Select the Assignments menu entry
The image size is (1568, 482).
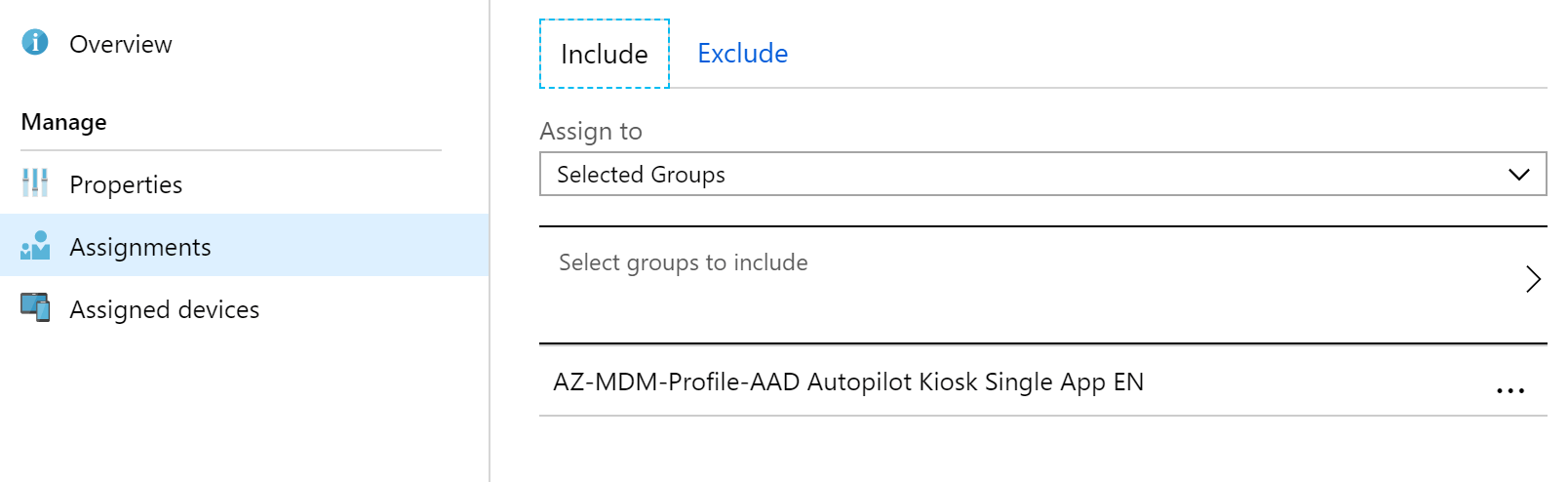point(140,247)
